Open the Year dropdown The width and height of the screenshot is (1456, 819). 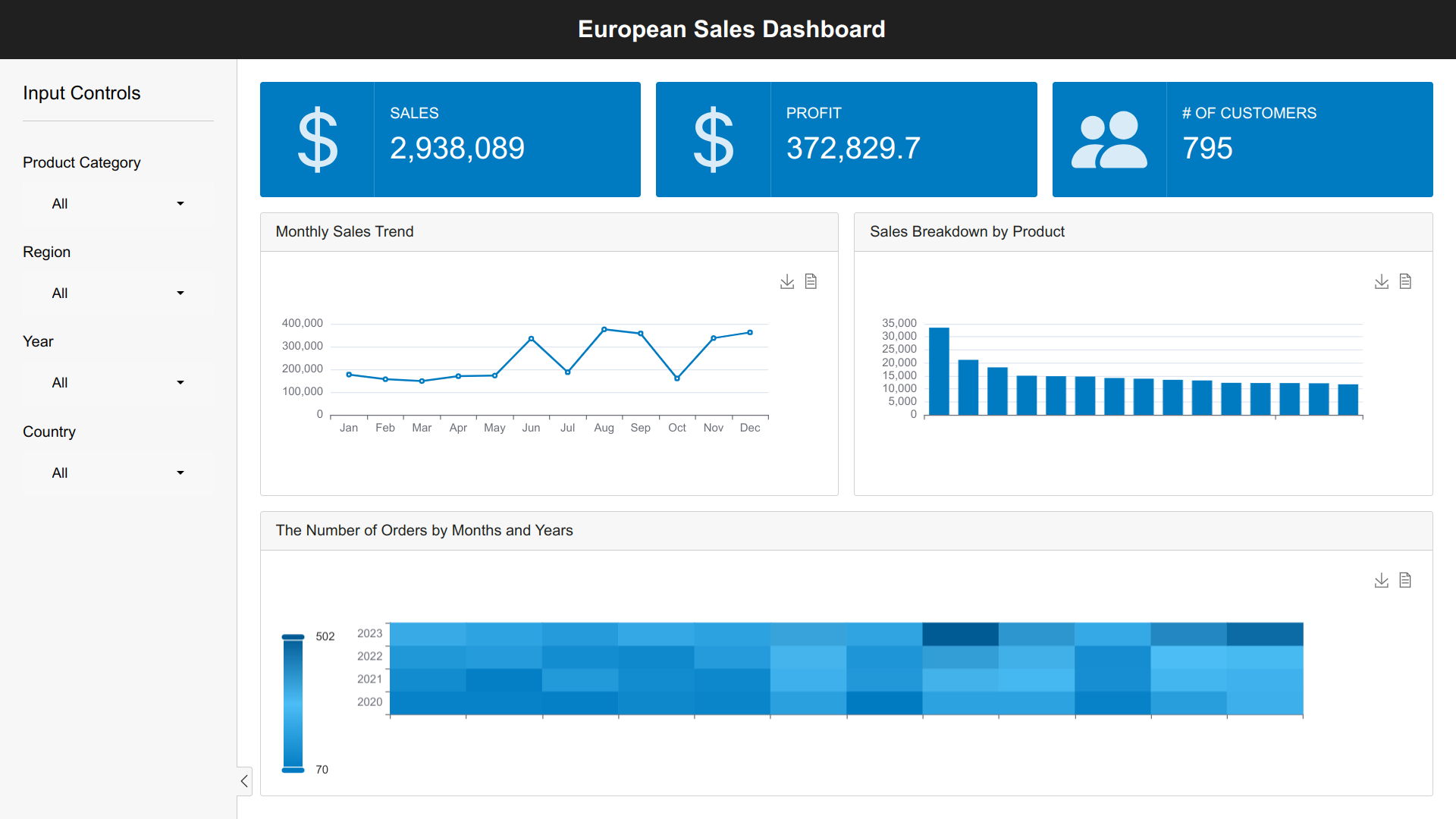click(x=118, y=382)
